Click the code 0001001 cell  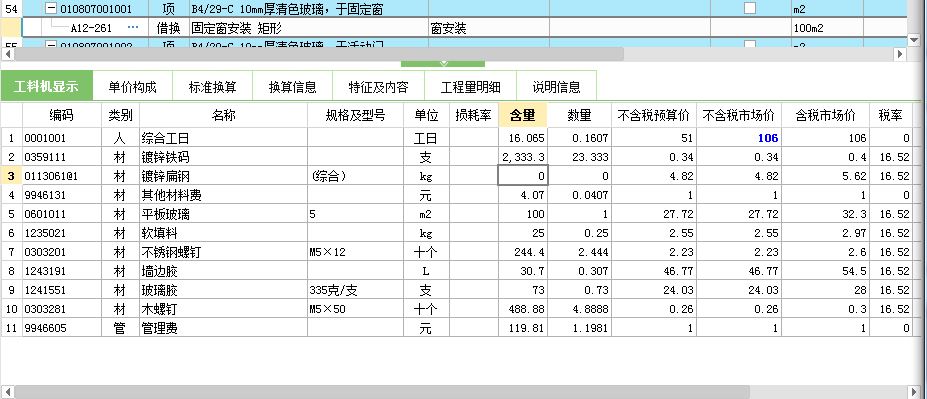[61, 138]
